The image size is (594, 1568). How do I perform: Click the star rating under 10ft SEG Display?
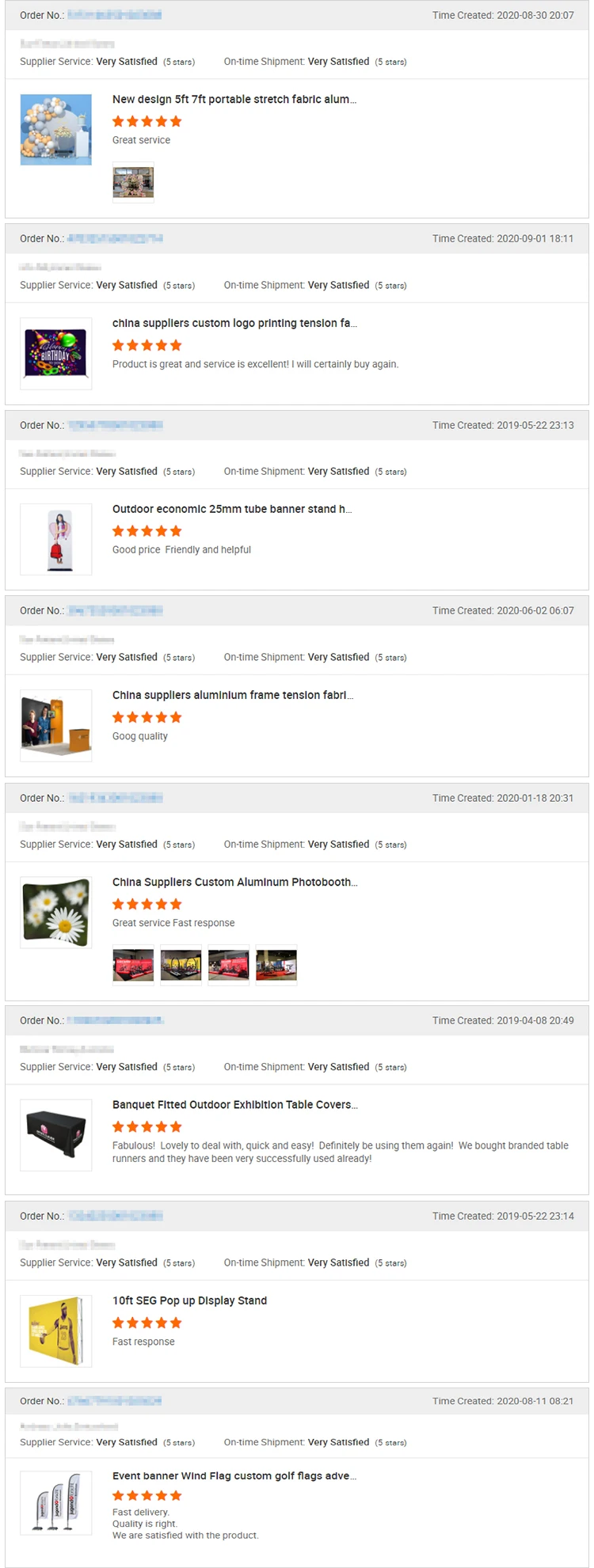(147, 1323)
